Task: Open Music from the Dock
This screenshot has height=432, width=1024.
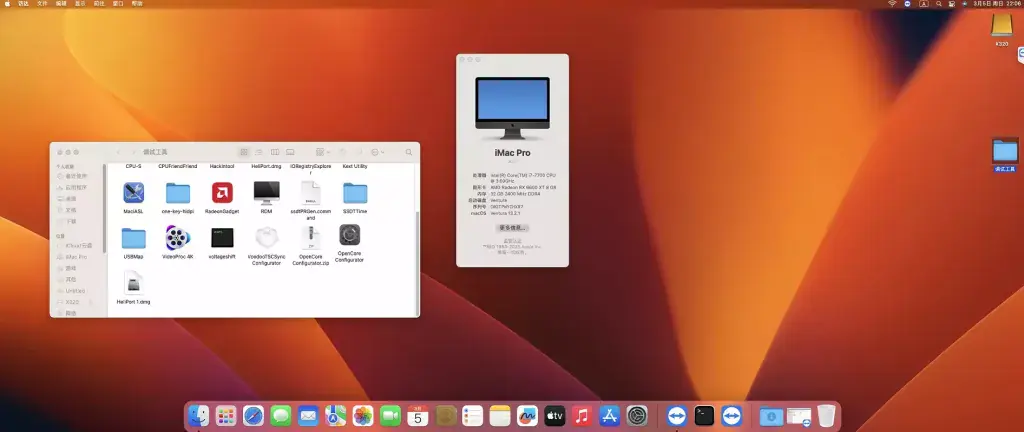Action: tap(582, 416)
